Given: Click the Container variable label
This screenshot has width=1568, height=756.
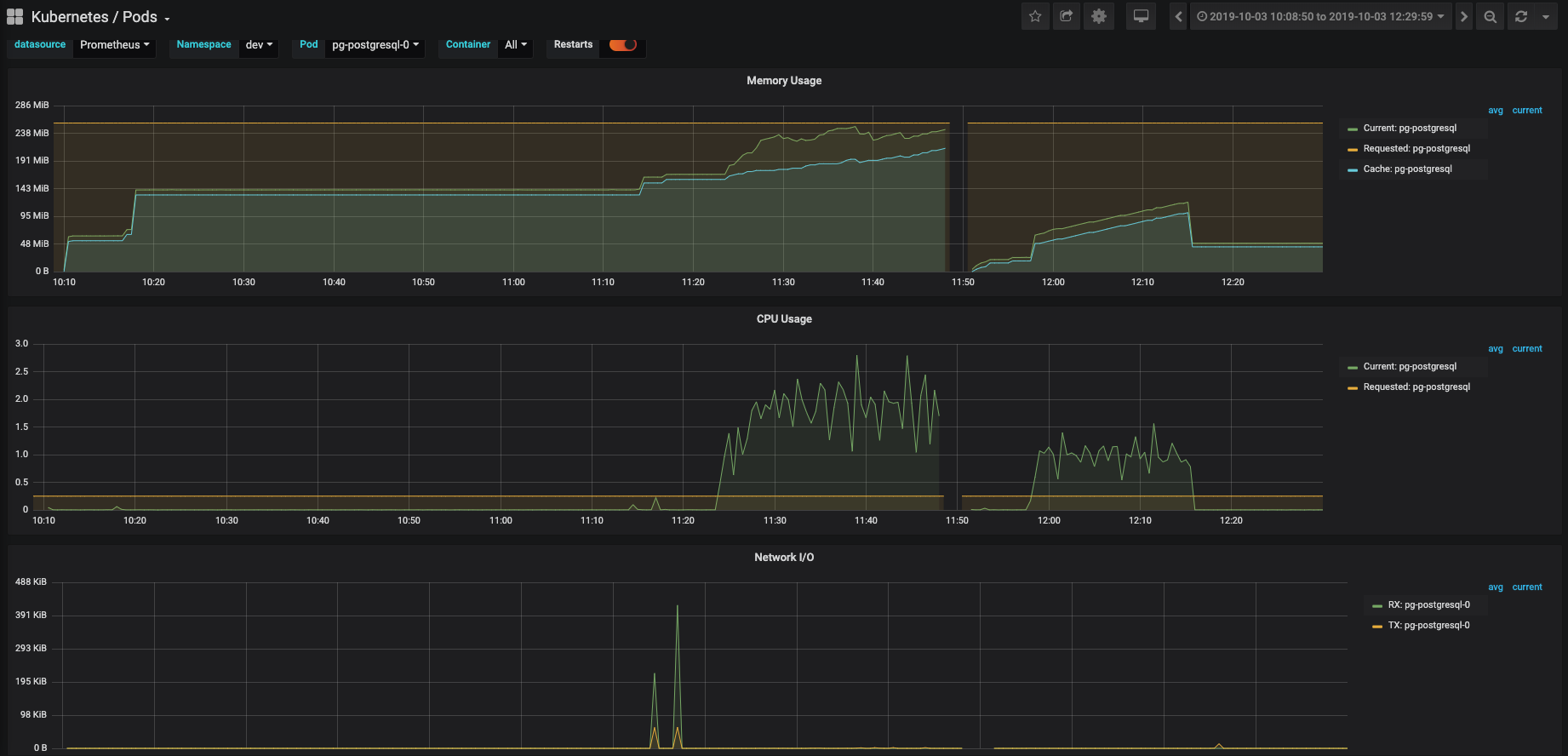Looking at the screenshot, I should (x=468, y=45).
